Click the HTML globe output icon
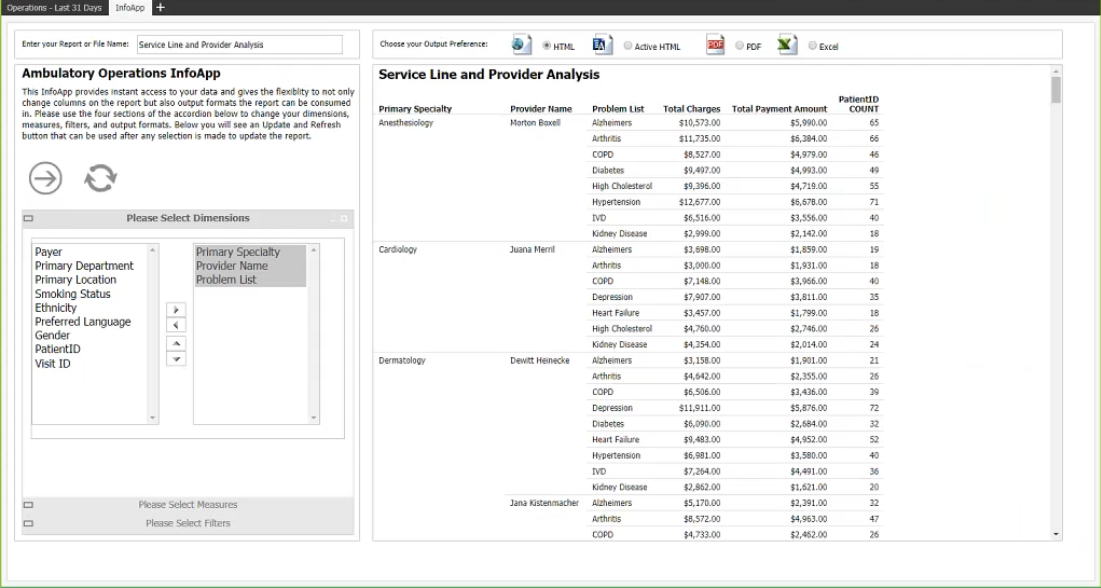The image size is (1101, 588). 521,45
